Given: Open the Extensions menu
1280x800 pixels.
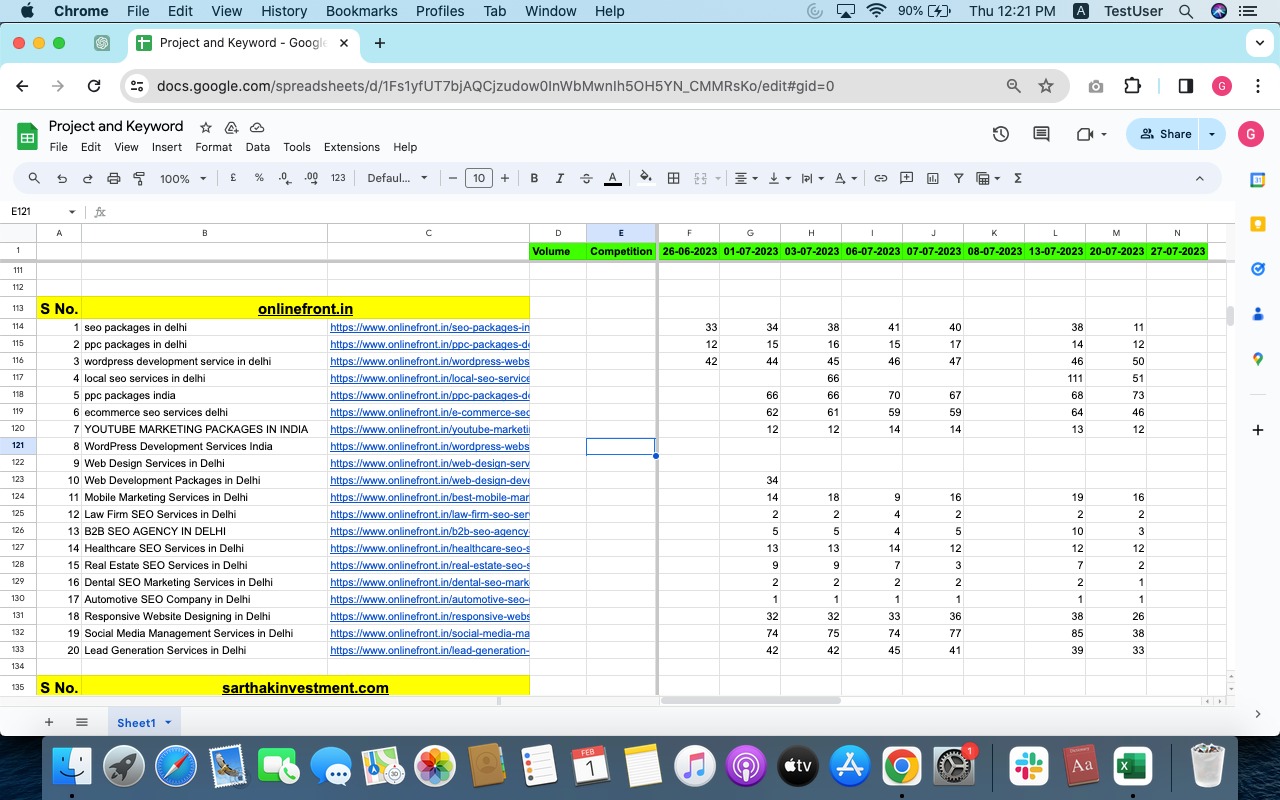Looking at the screenshot, I should [351, 147].
